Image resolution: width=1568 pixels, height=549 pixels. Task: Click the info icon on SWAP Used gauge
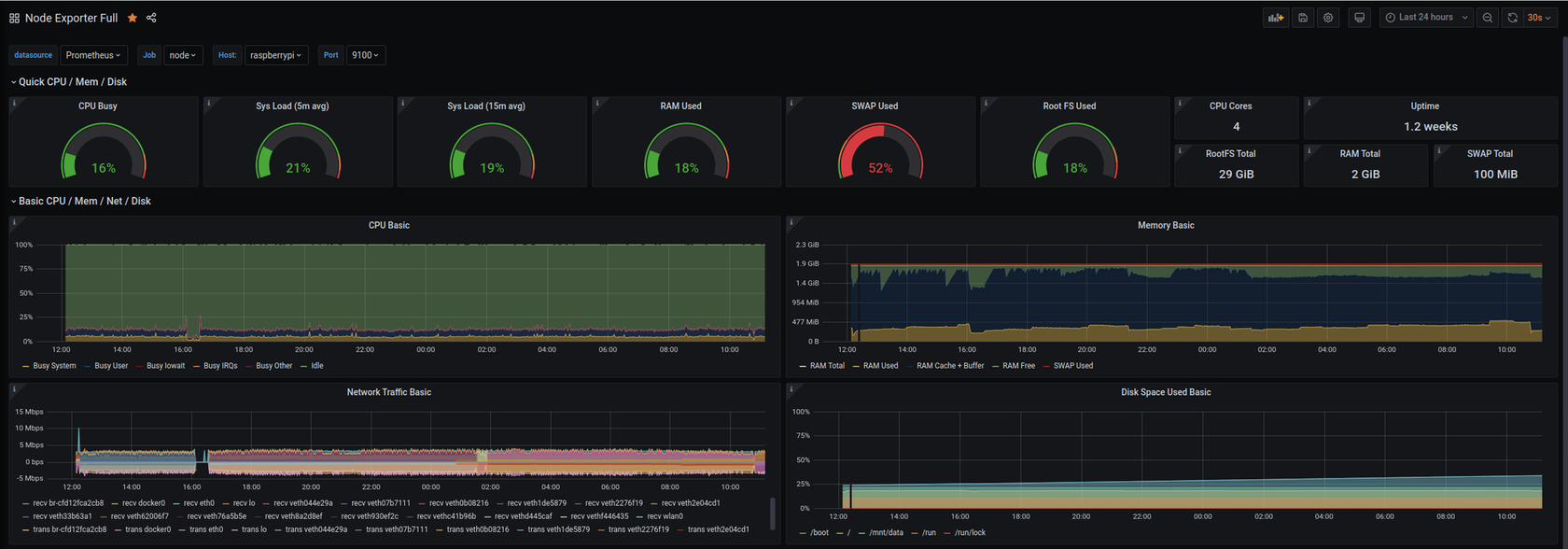coord(791,104)
